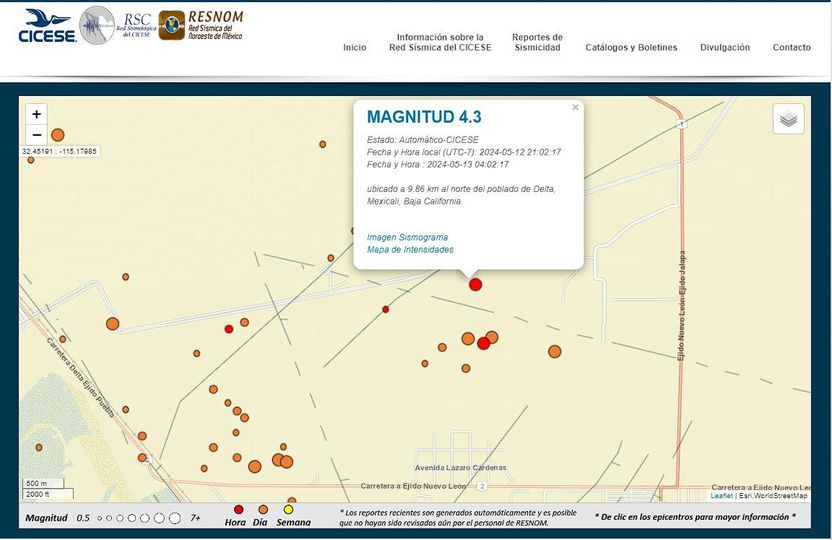Click the map zoom in plus button

[37, 115]
